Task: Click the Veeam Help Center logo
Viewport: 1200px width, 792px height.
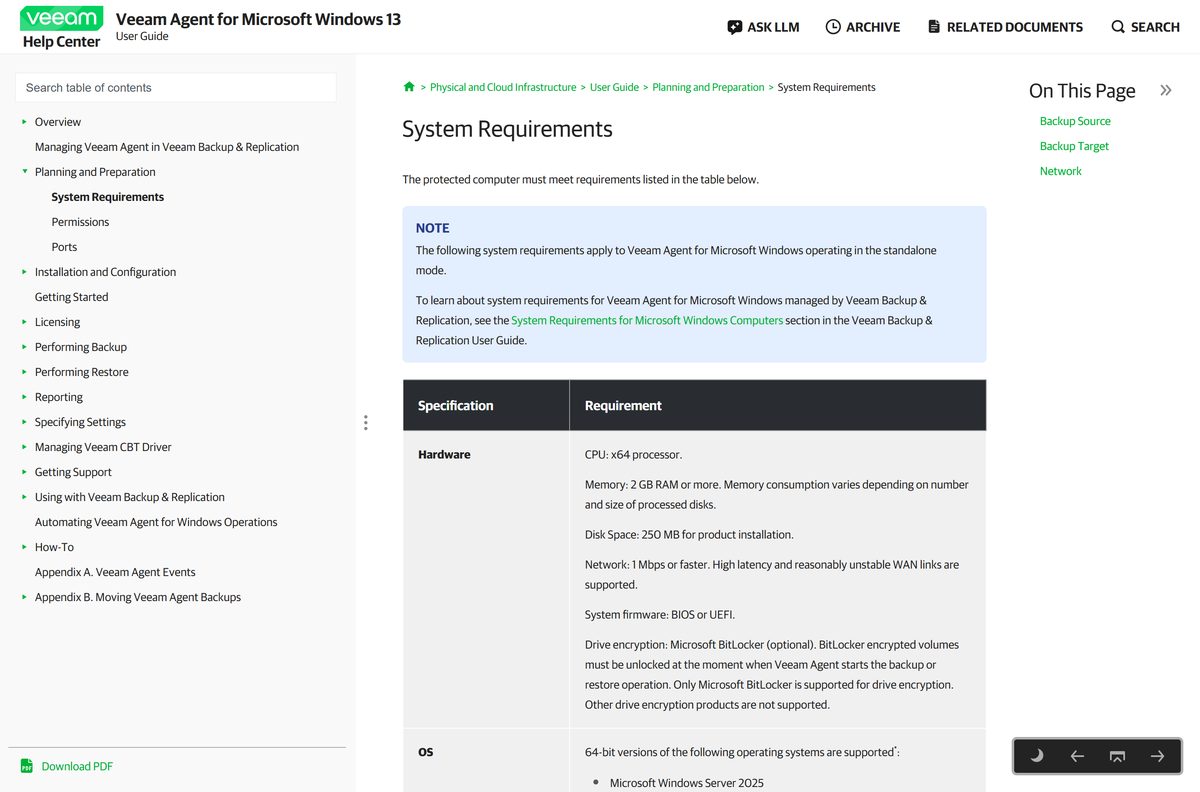Action: [61, 27]
